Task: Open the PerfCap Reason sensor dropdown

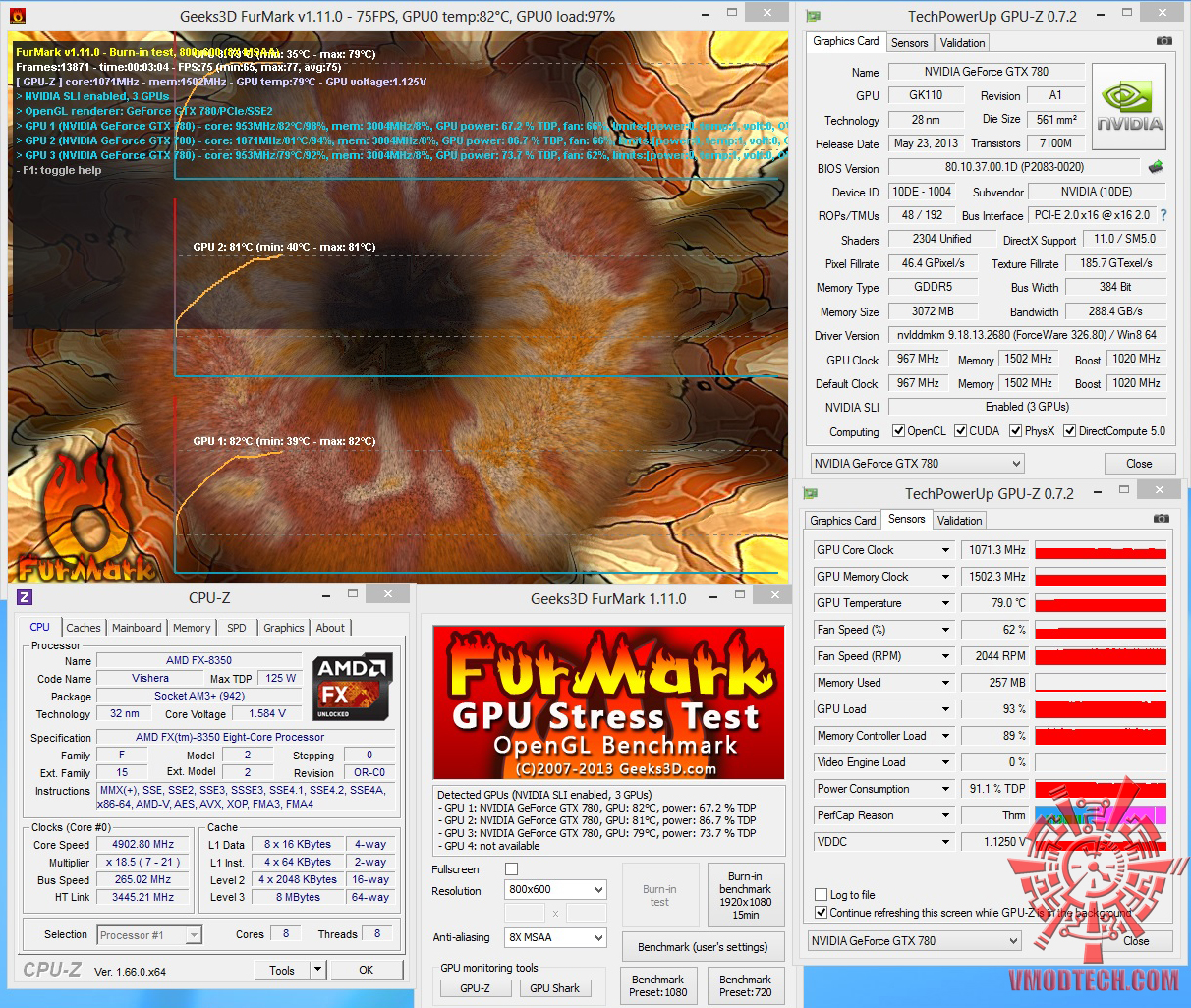Action: (x=945, y=815)
